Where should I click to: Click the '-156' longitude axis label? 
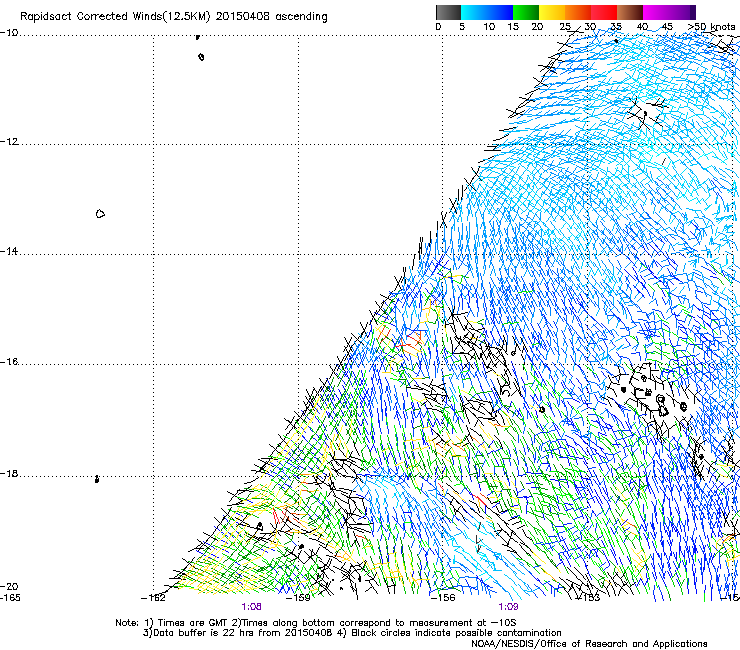point(443,598)
